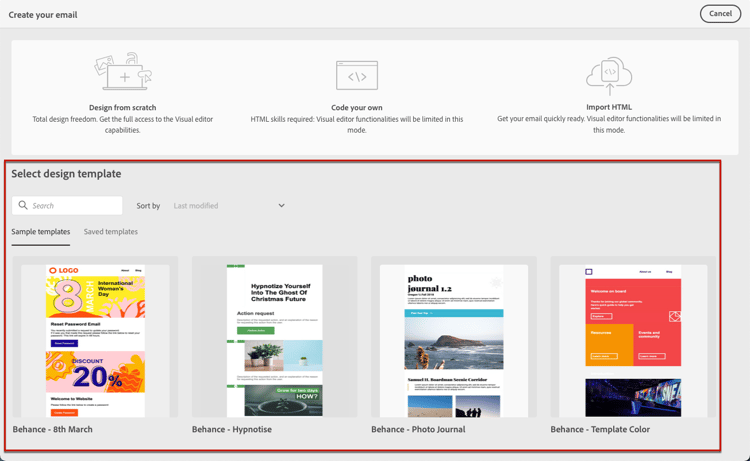Click the Behance - 8th March label
The image size is (750, 461).
tap(53, 429)
